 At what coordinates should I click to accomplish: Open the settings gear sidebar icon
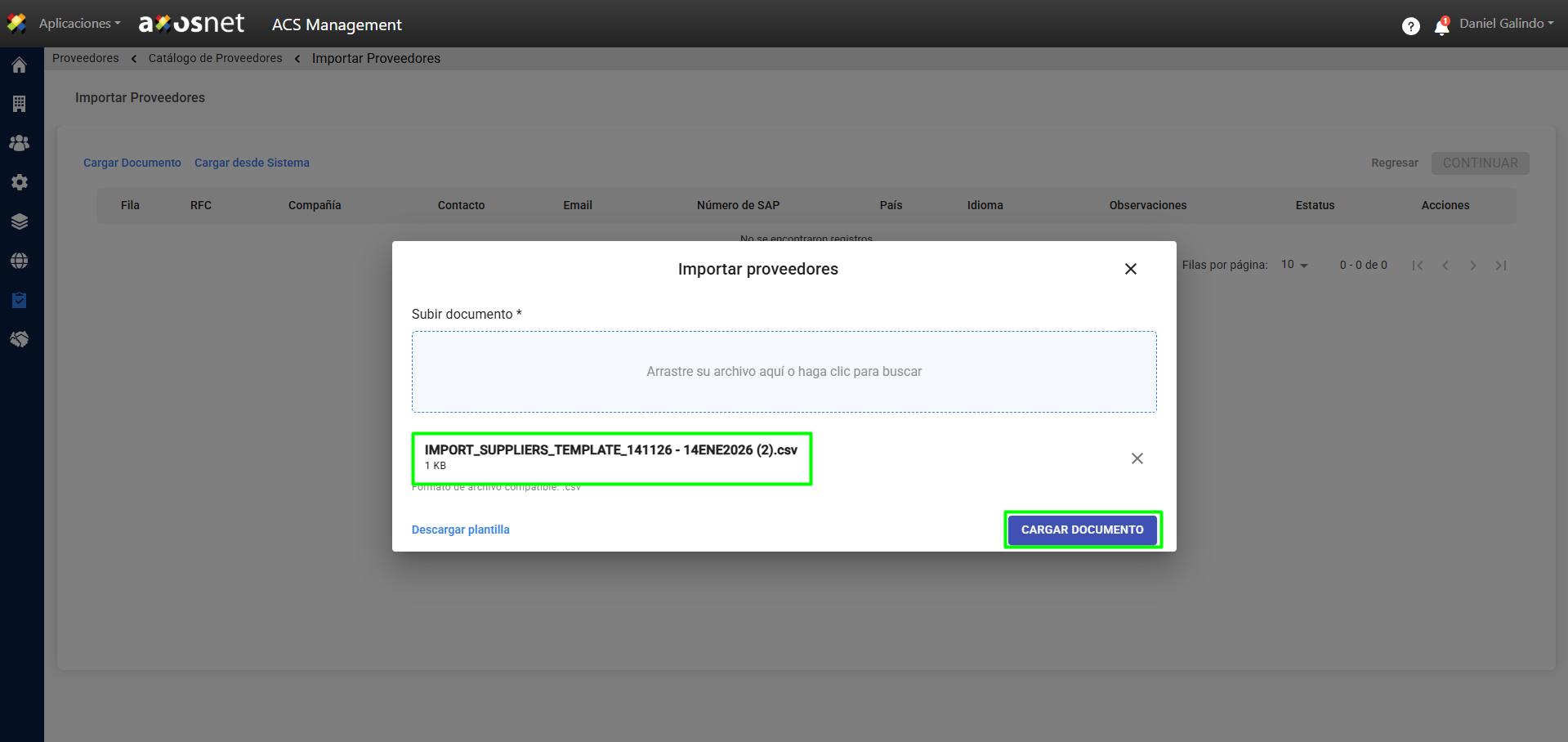(x=20, y=182)
